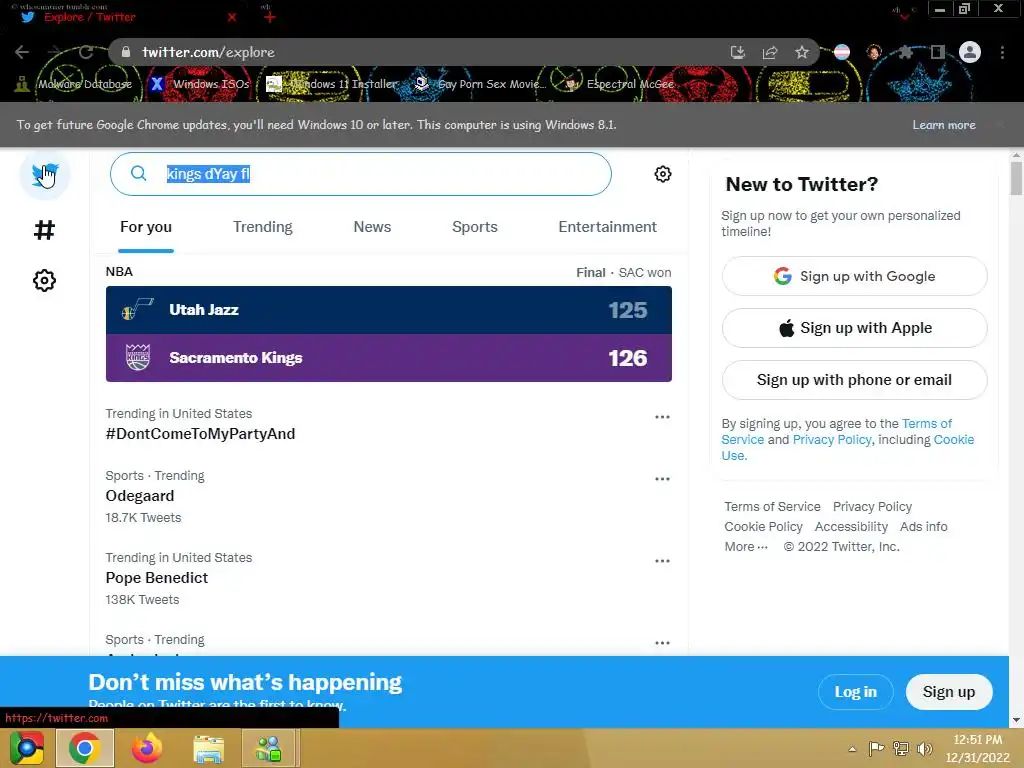Click the search magnifier icon in the search box
This screenshot has height=768, width=1024.
138,173
